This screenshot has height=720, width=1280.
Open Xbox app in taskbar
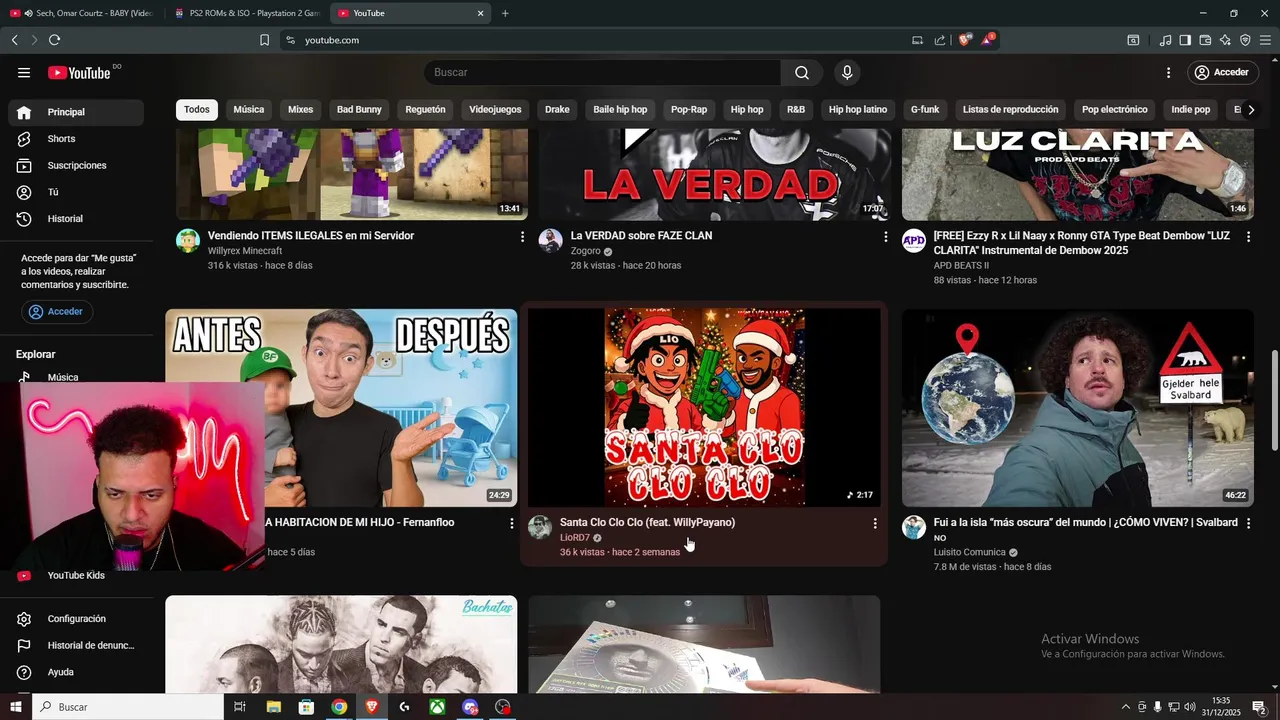click(437, 707)
